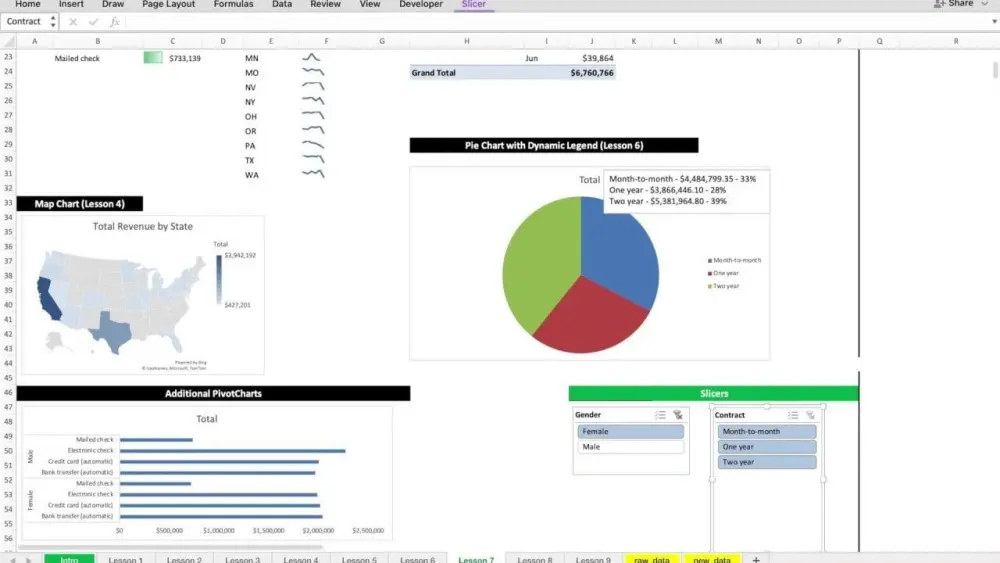Switch to the raw_data sheet
This screenshot has width=1000, height=563.
(652, 559)
